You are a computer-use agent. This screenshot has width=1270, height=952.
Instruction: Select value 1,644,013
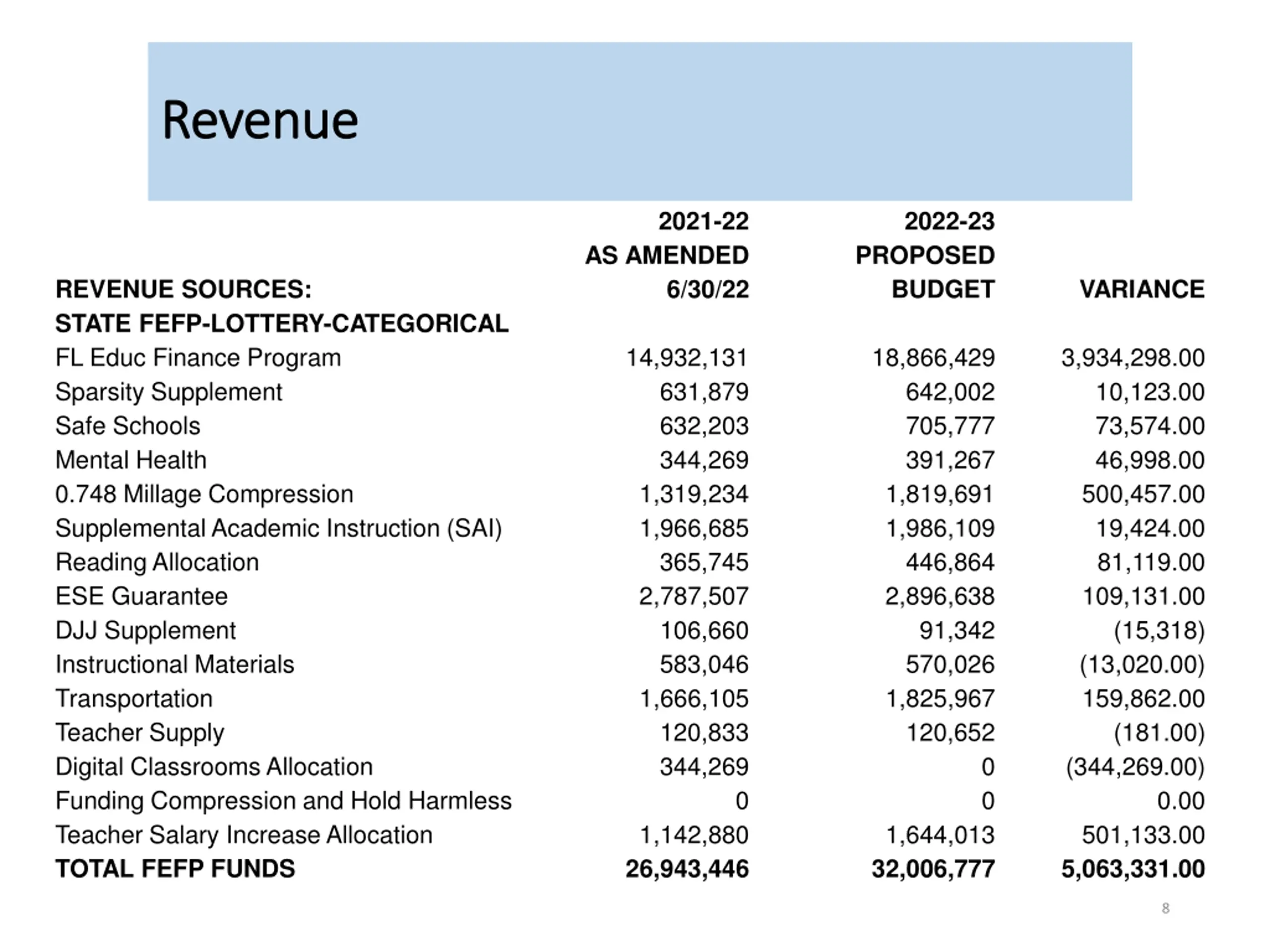[x=940, y=835]
